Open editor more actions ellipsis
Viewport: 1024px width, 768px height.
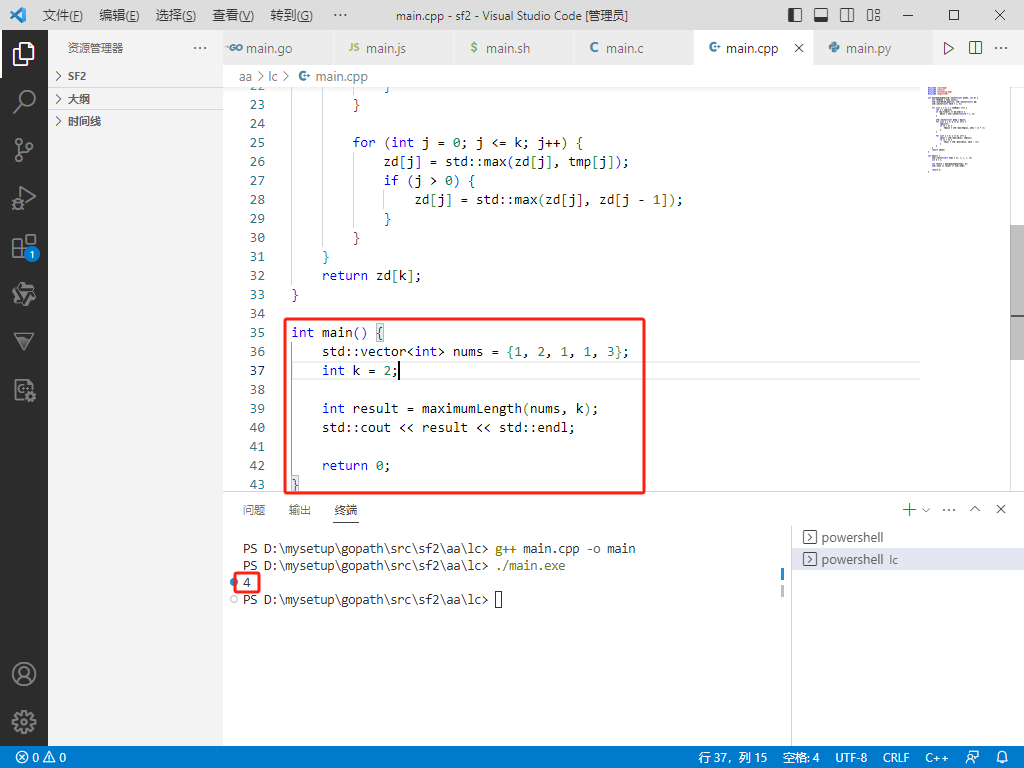pos(1001,48)
